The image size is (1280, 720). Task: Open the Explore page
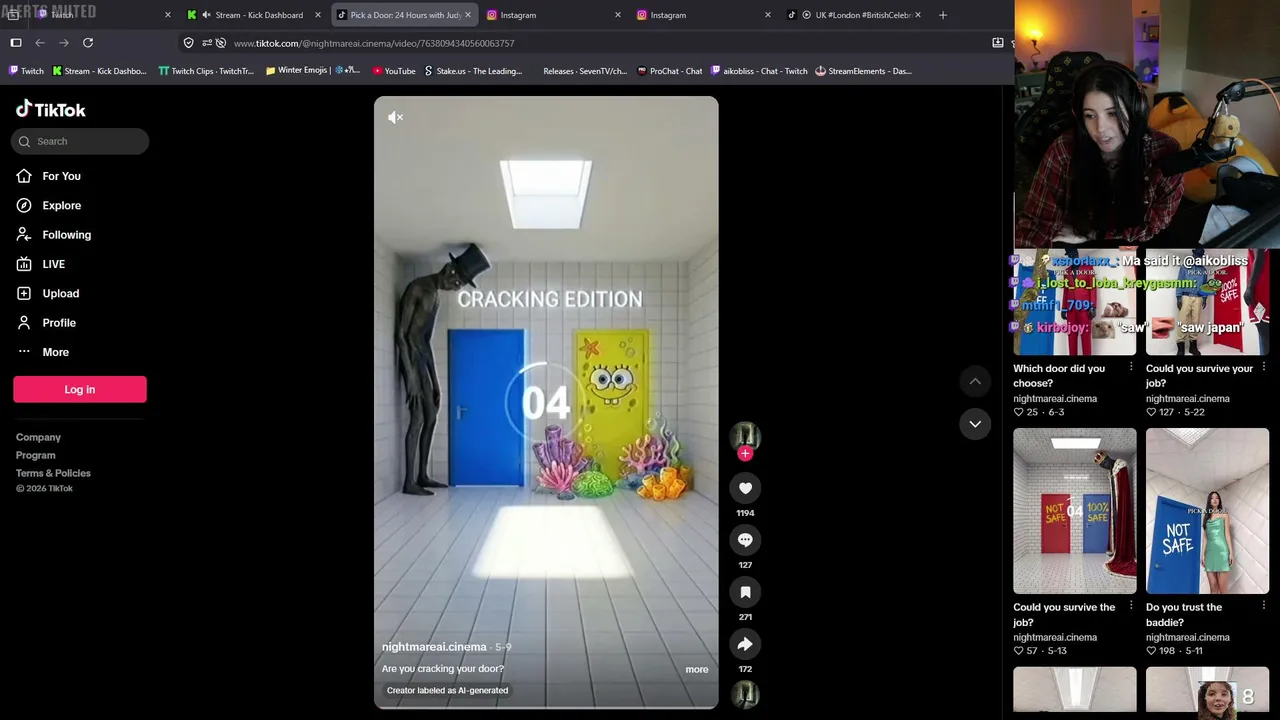point(61,205)
